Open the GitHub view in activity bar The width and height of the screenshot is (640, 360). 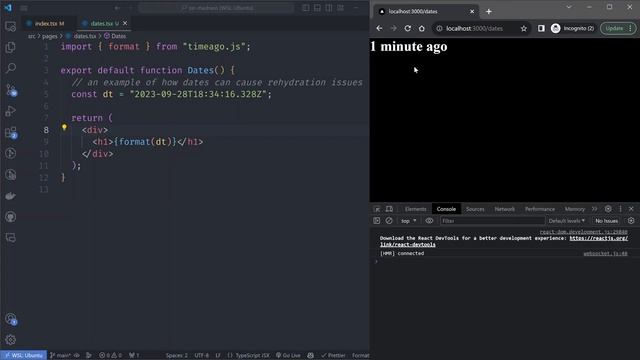pyautogui.click(x=11, y=217)
